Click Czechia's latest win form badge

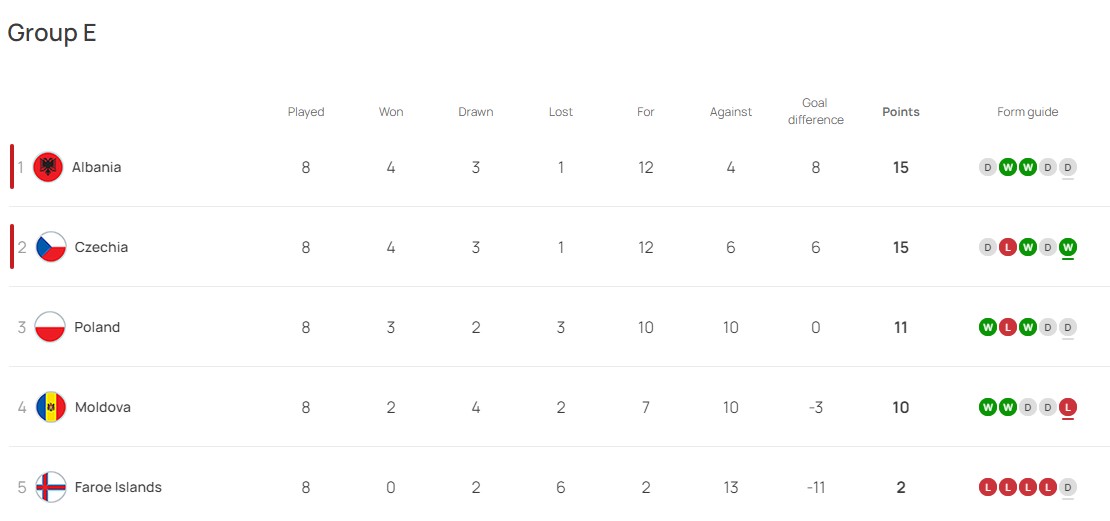(1068, 247)
